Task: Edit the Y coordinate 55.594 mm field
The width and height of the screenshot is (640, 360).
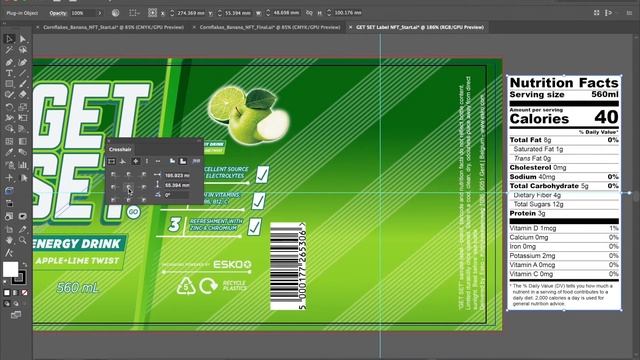Action: click(x=238, y=13)
